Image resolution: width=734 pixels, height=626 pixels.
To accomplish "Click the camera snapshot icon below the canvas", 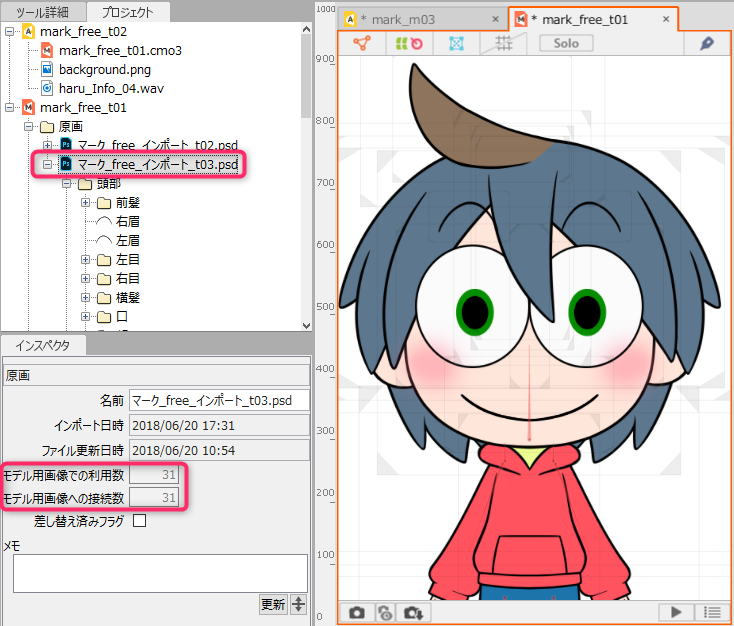I will [357, 612].
